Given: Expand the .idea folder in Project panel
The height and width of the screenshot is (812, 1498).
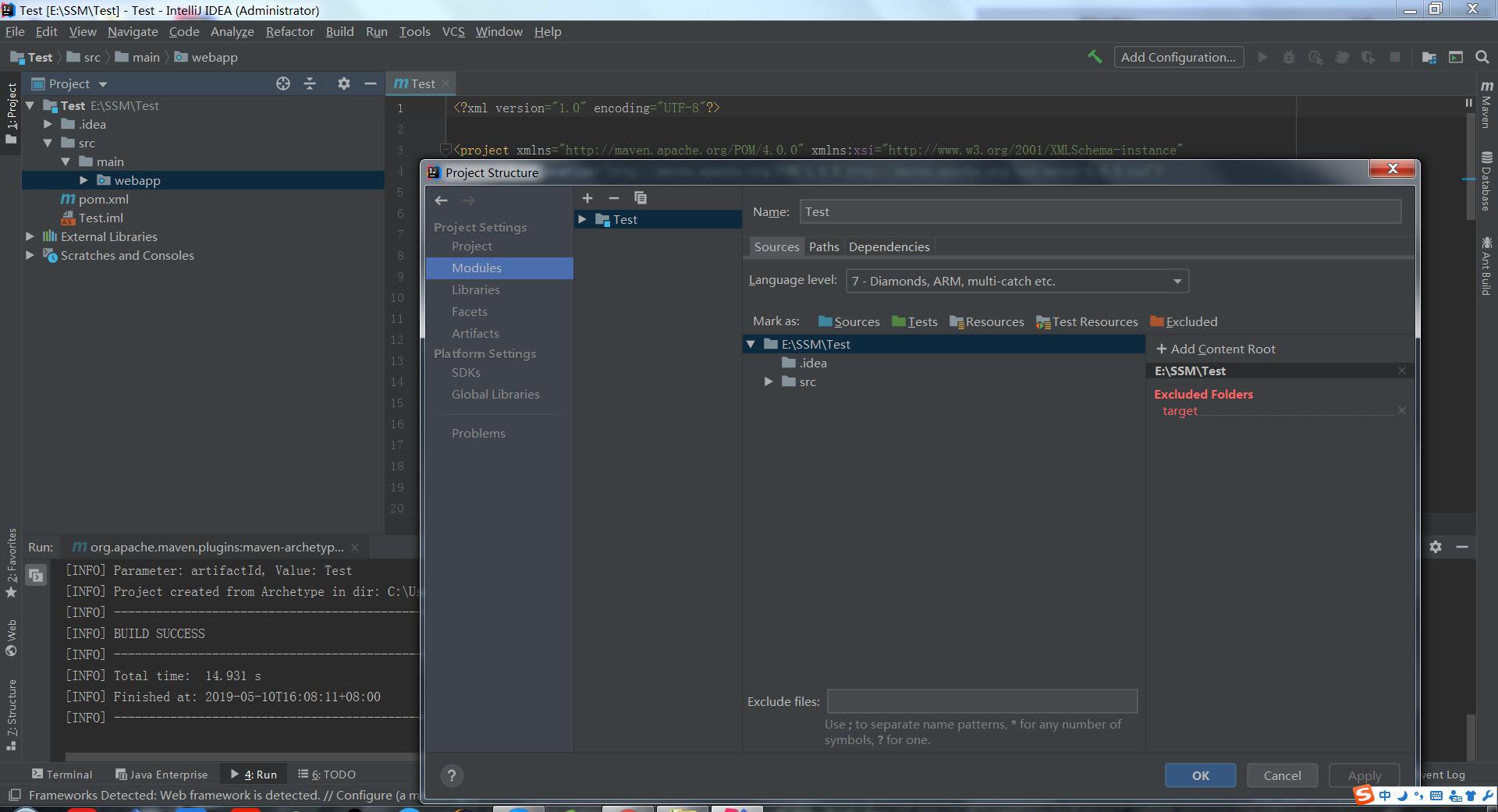Looking at the screenshot, I should (x=48, y=124).
